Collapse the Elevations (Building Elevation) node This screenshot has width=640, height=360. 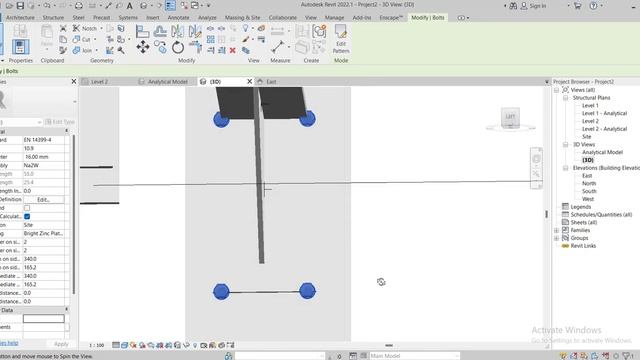tap(565, 168)
